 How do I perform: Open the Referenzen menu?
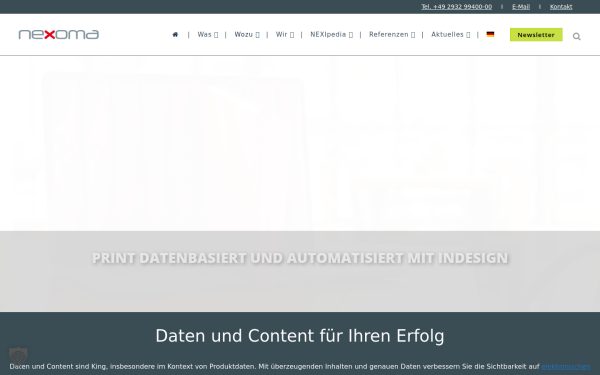point(388,34)
